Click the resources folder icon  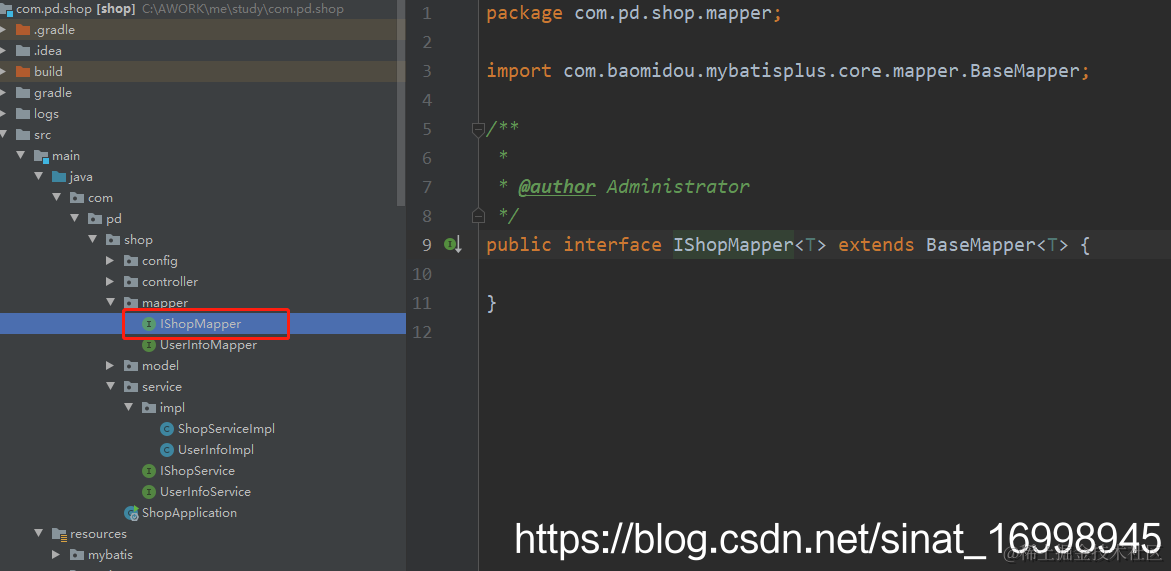59,534
